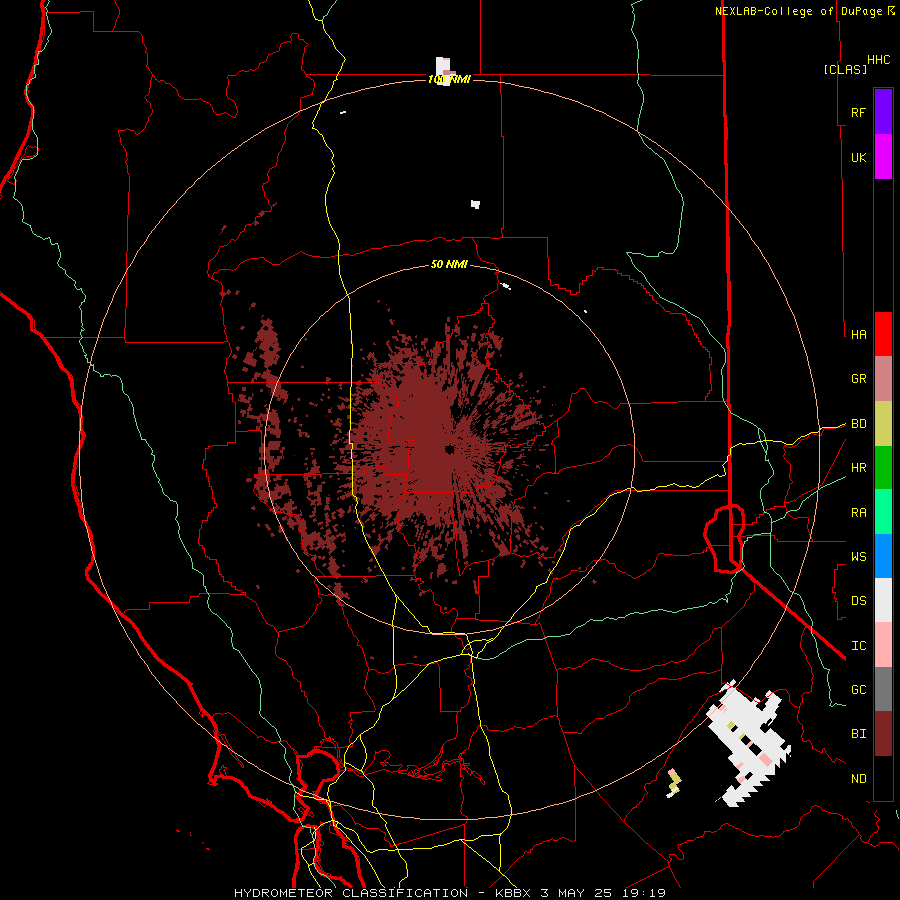This screenshot has width=900, height=900.
Task: Click the RF legend label
Action: tap(858, 112)
